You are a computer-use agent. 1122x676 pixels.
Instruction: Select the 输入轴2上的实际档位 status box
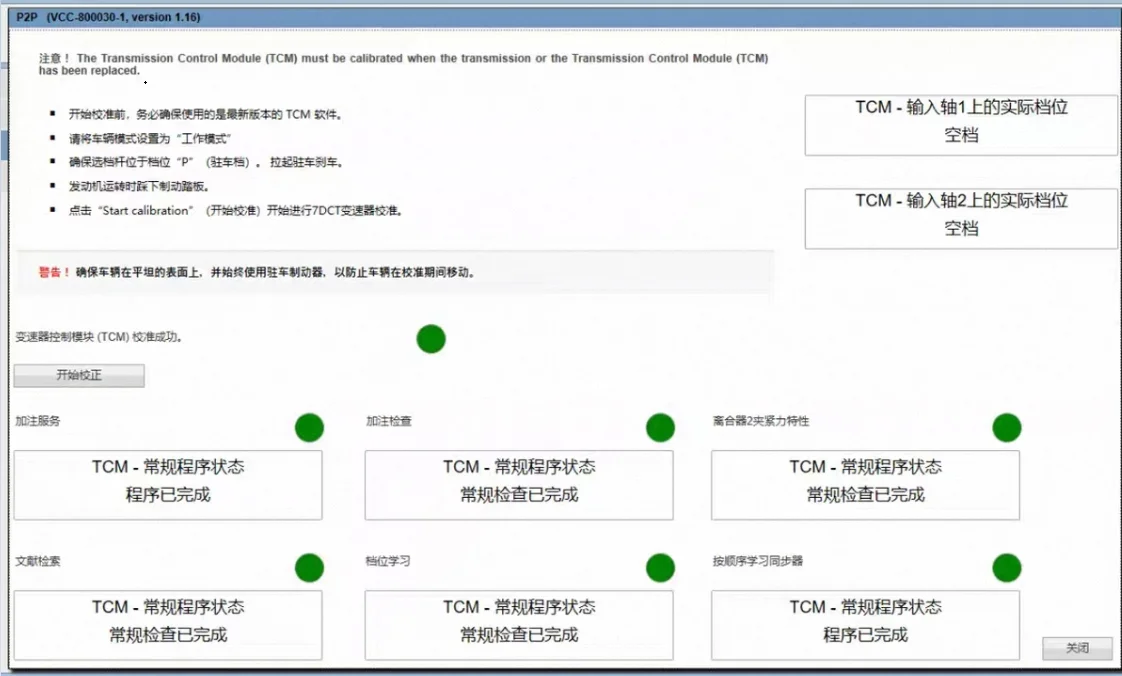(x=961, y=219)
